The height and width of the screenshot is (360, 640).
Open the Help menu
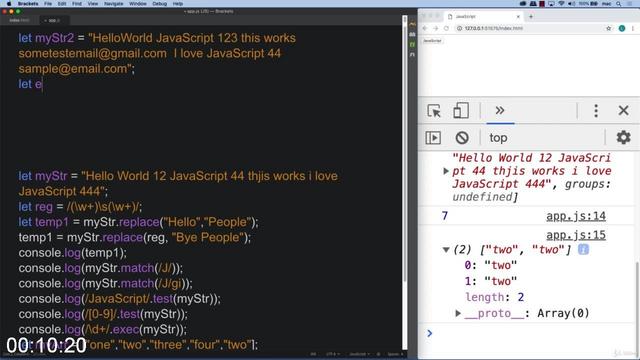point(178,4)
